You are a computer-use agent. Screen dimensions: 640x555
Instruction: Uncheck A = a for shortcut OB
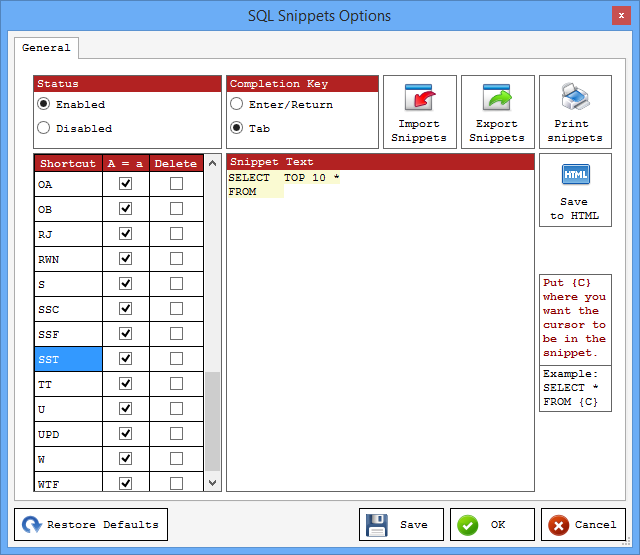click(x=125, y=209)
